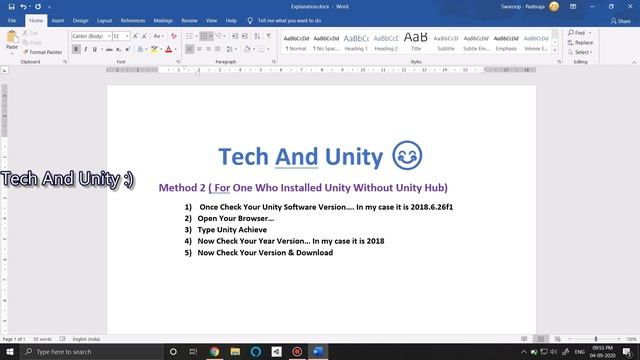Apply strikethrough formatting

click(109, 49)
